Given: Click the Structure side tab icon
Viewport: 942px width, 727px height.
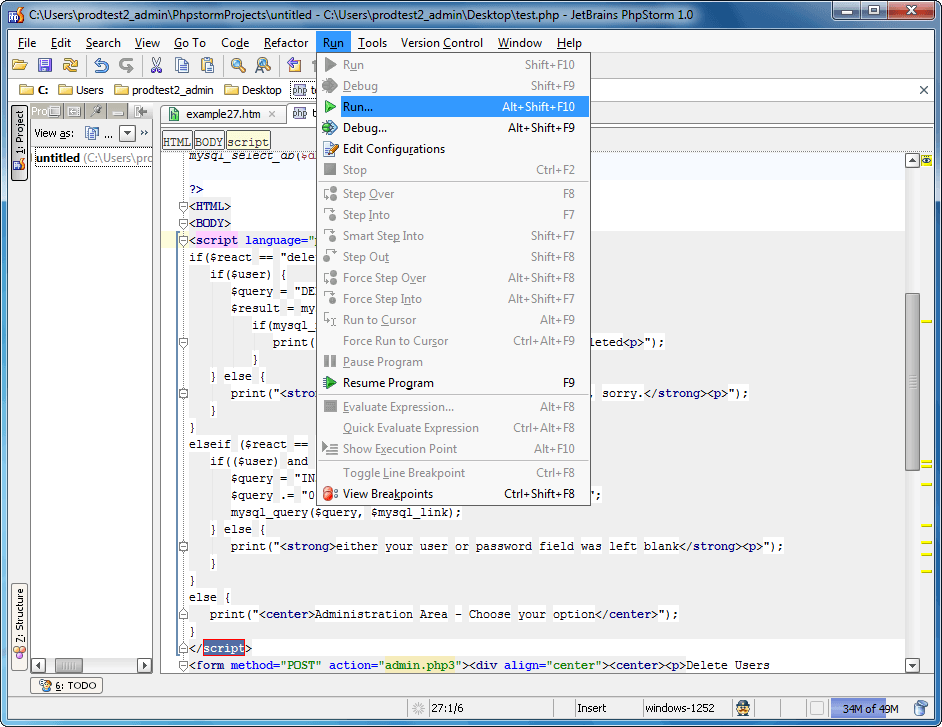Looking at the screenshot, I should (x=20, y=652).
